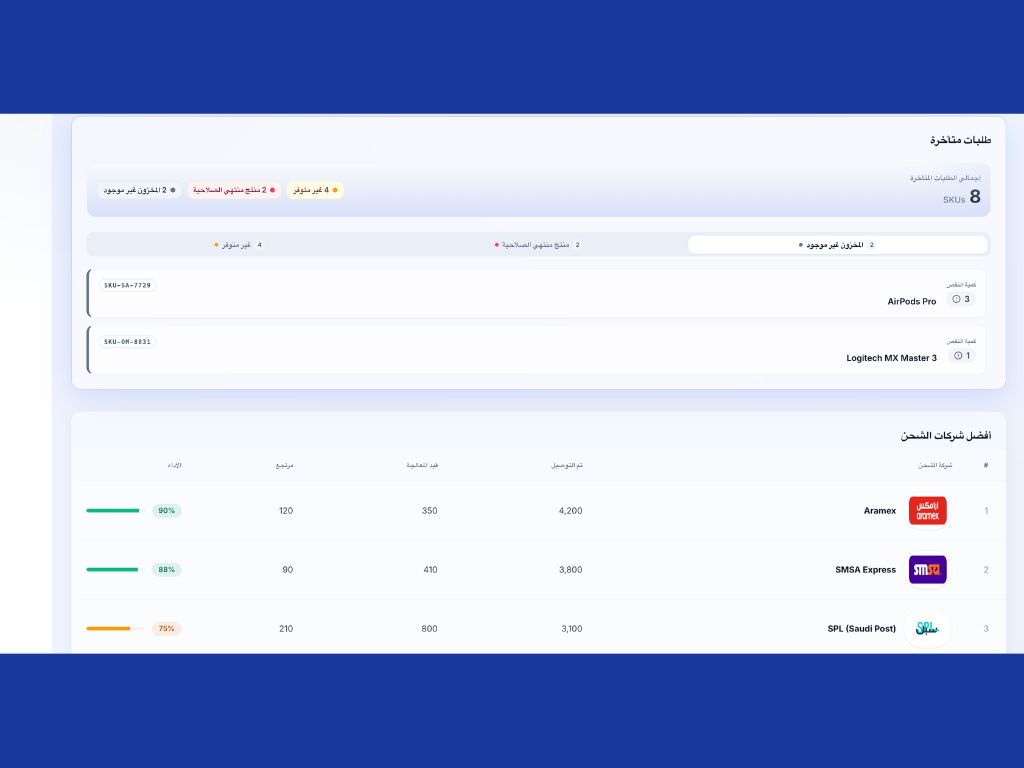Click the SPL Saudi Post logo
1024x768 pixels.
(x=927, y=629)
